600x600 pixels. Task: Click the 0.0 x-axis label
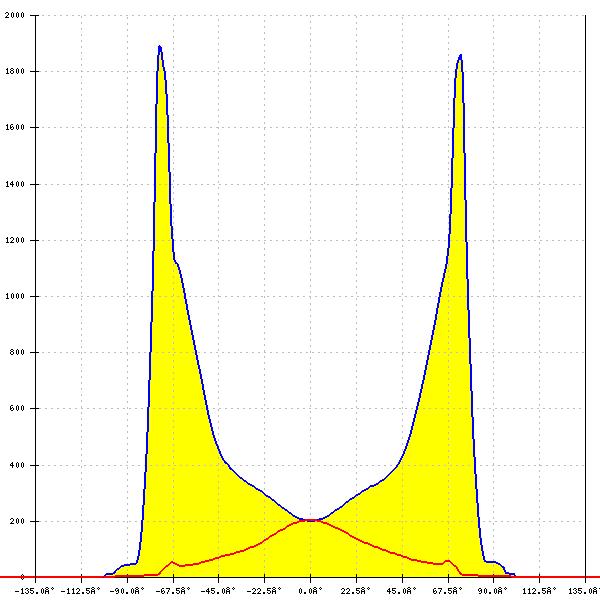click(x=310, y=591)
